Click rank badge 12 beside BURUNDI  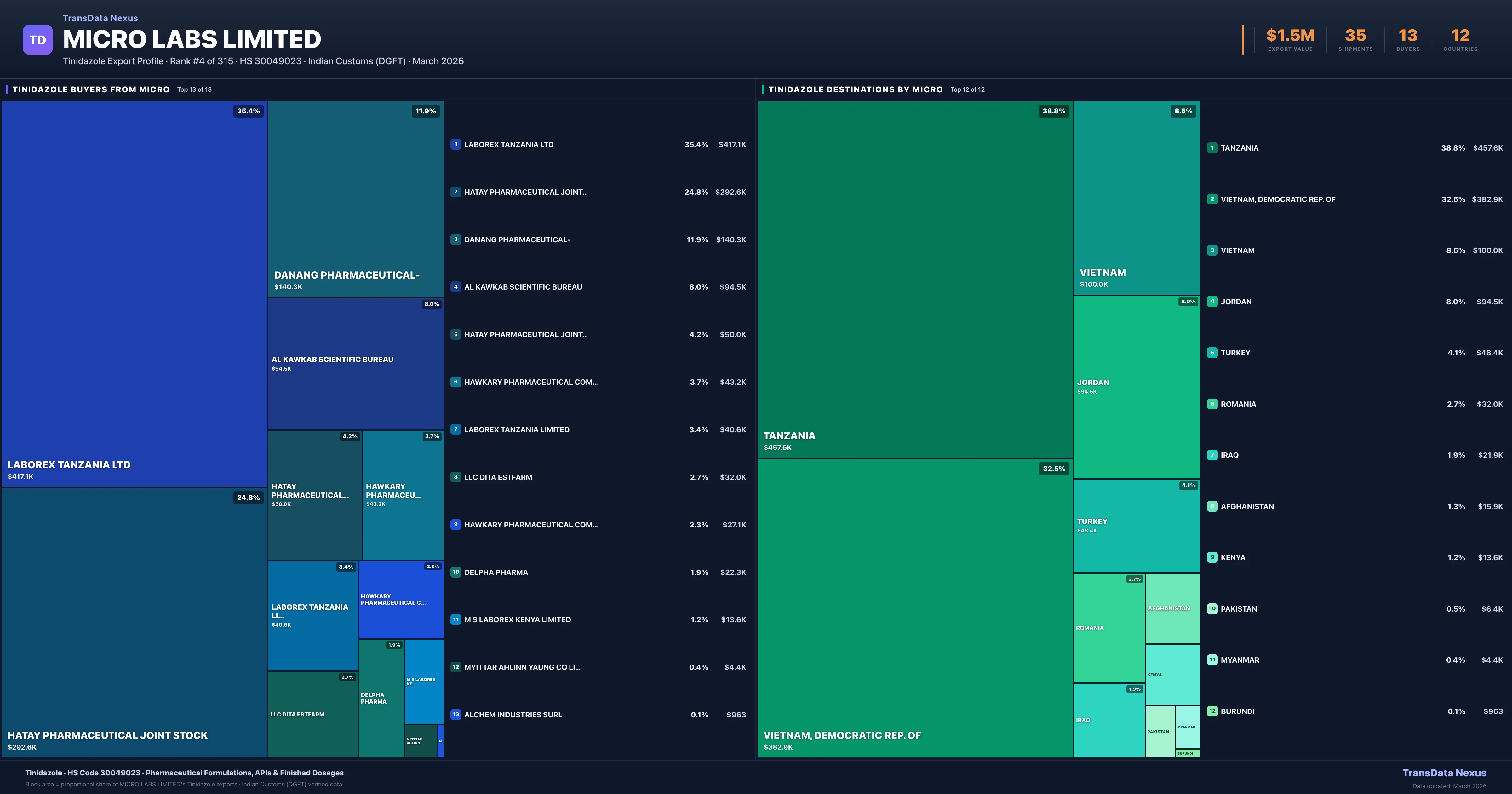[x=1212, y=711]
